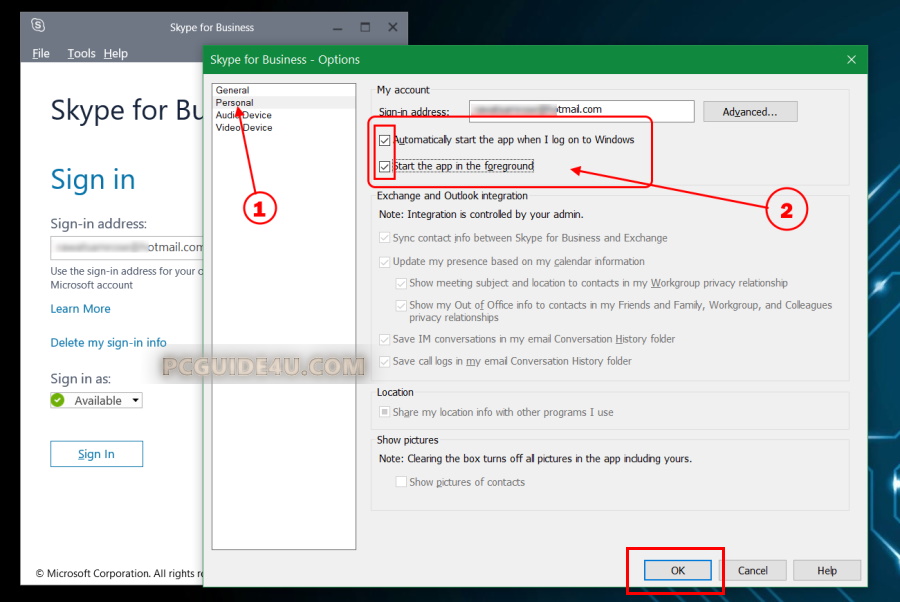Open the Sign in as status dropdown
This screenshot has height=602, width=900.
135,400
